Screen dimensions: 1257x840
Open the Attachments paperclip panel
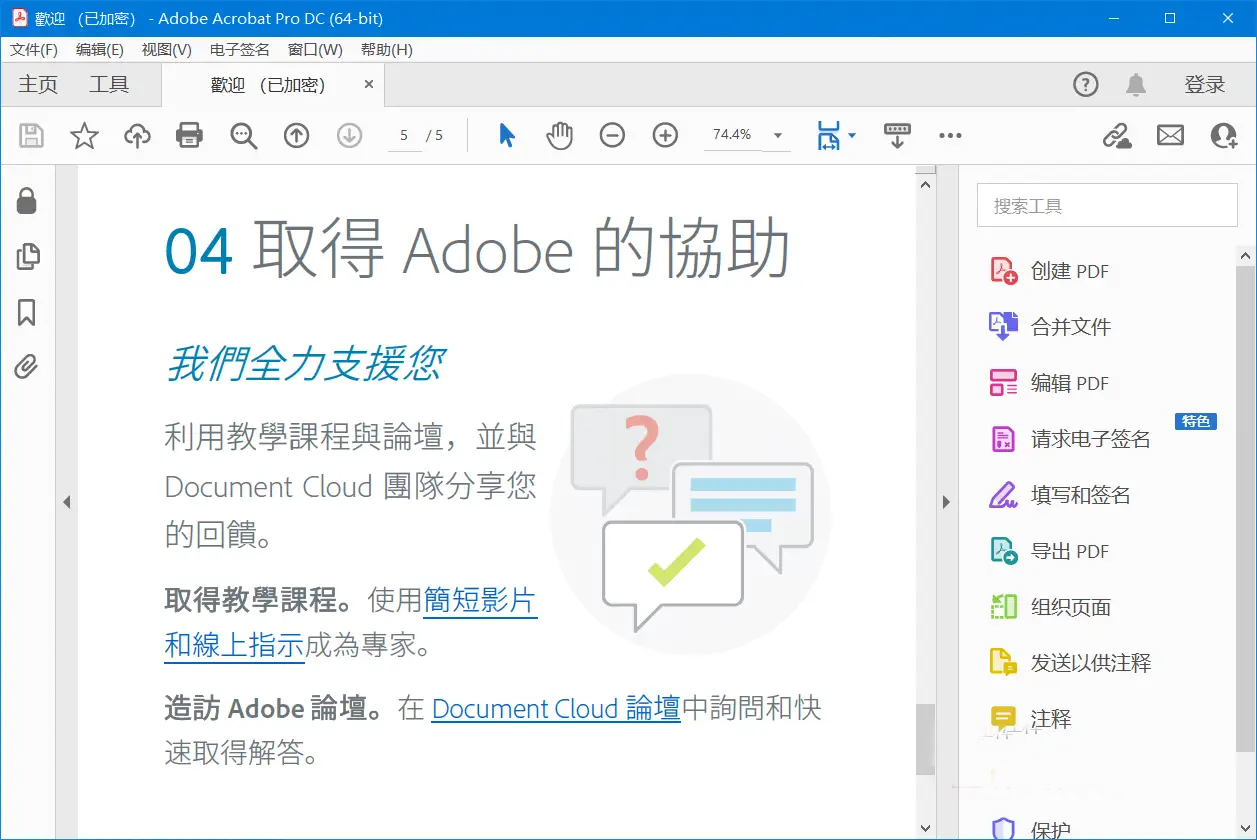27,368
